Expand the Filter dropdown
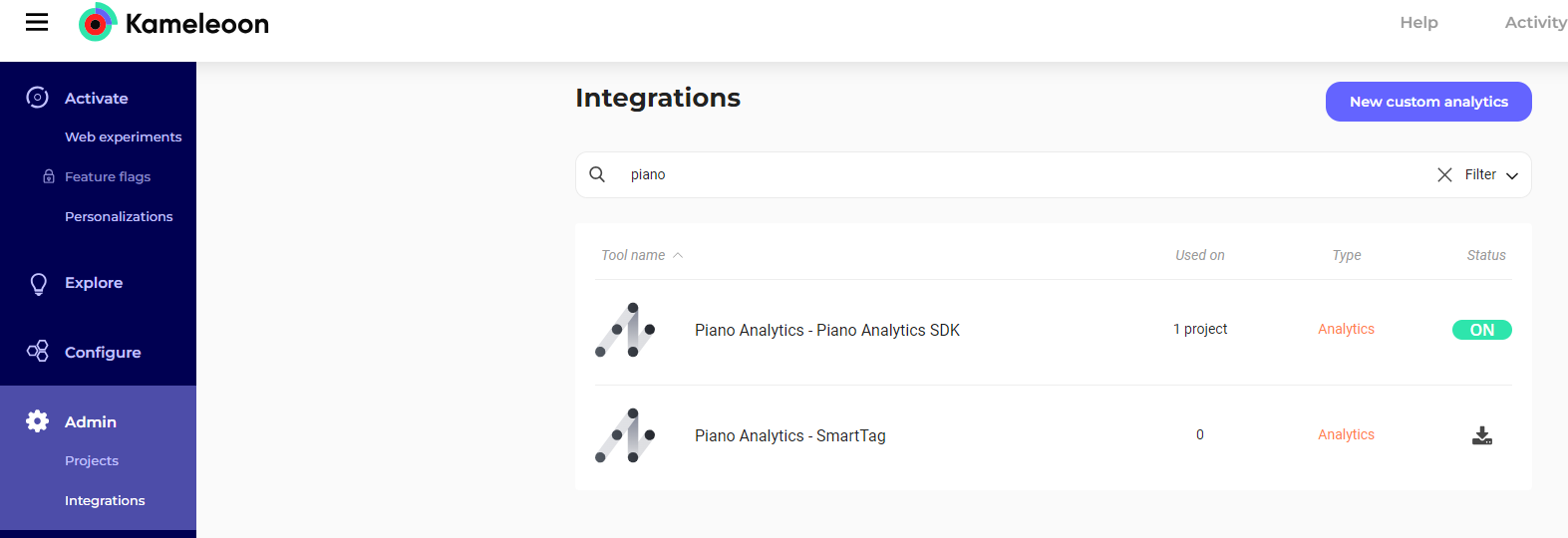Screen dimensions: 1568x538 (1491, 174)
